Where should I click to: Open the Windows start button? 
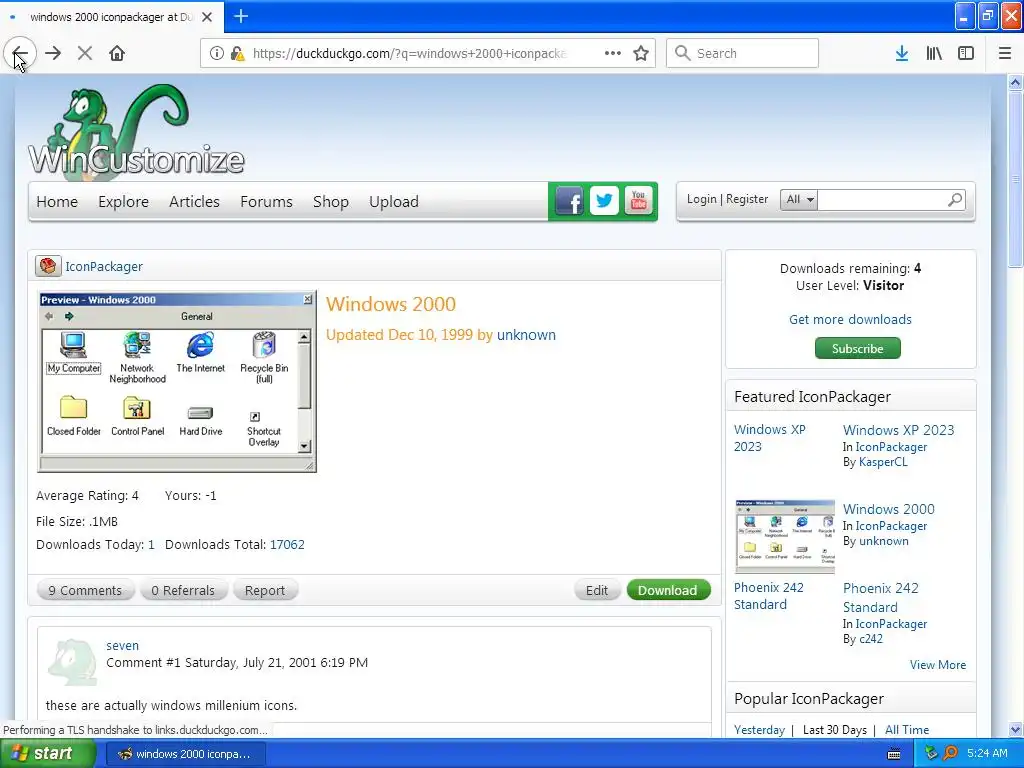[x=47, y=753]
